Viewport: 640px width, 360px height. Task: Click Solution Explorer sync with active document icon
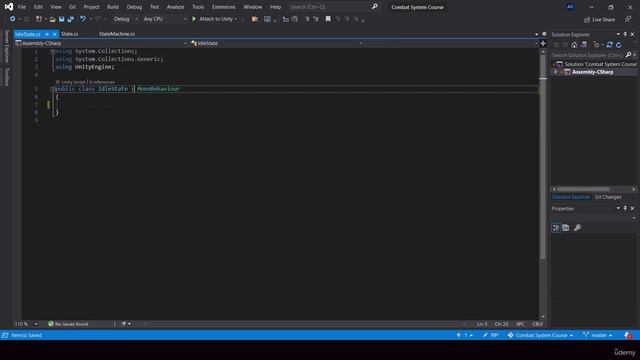click(x=609, y=45)
